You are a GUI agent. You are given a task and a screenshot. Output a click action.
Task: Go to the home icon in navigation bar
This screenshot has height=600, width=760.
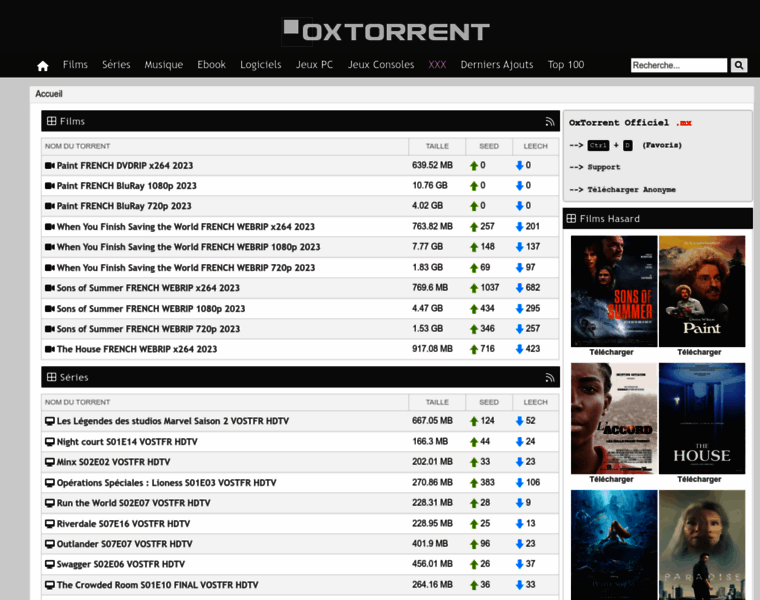[x=43, y=65]
